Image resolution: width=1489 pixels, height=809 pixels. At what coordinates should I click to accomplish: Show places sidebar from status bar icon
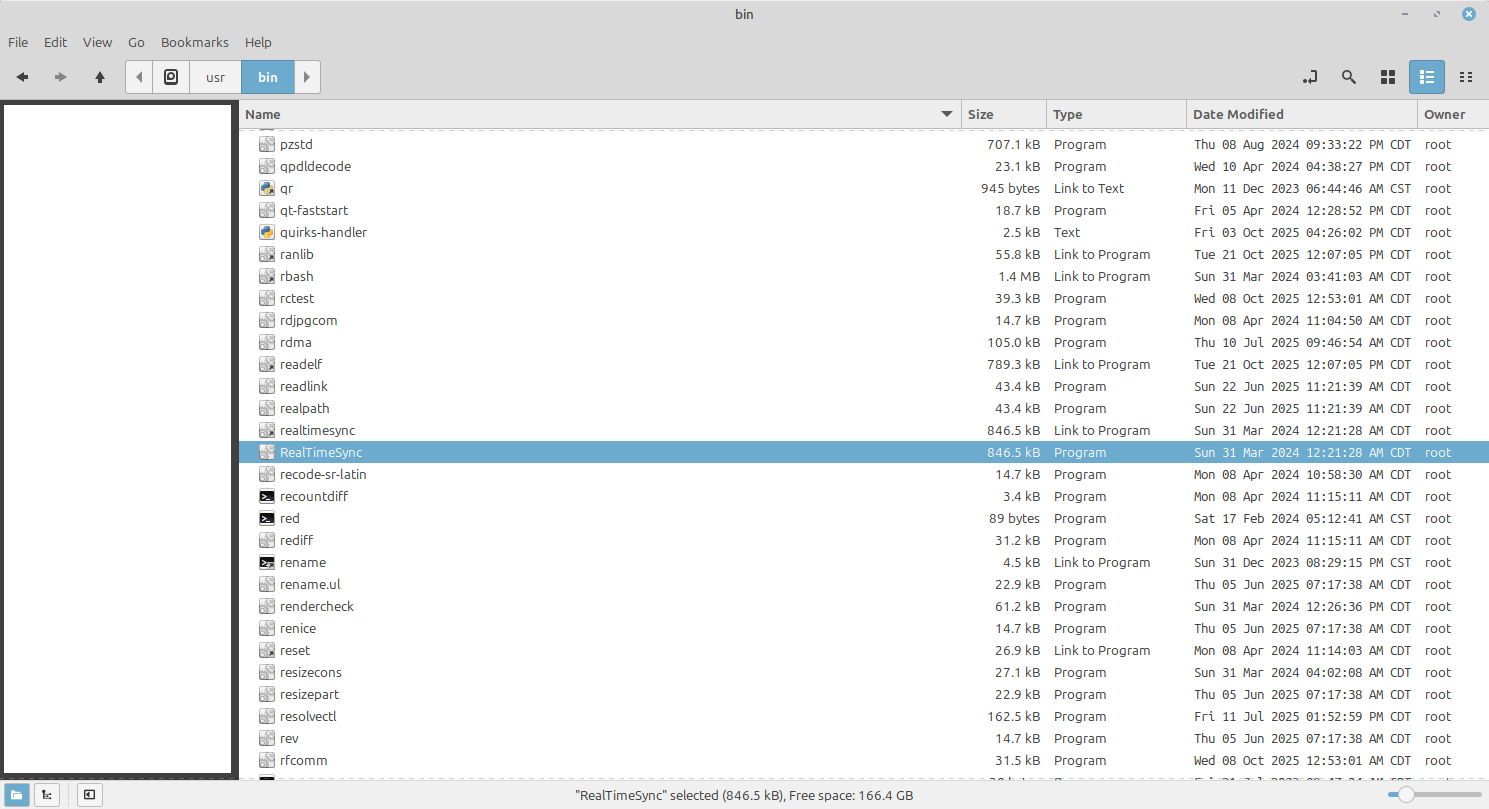pos(17,795)
